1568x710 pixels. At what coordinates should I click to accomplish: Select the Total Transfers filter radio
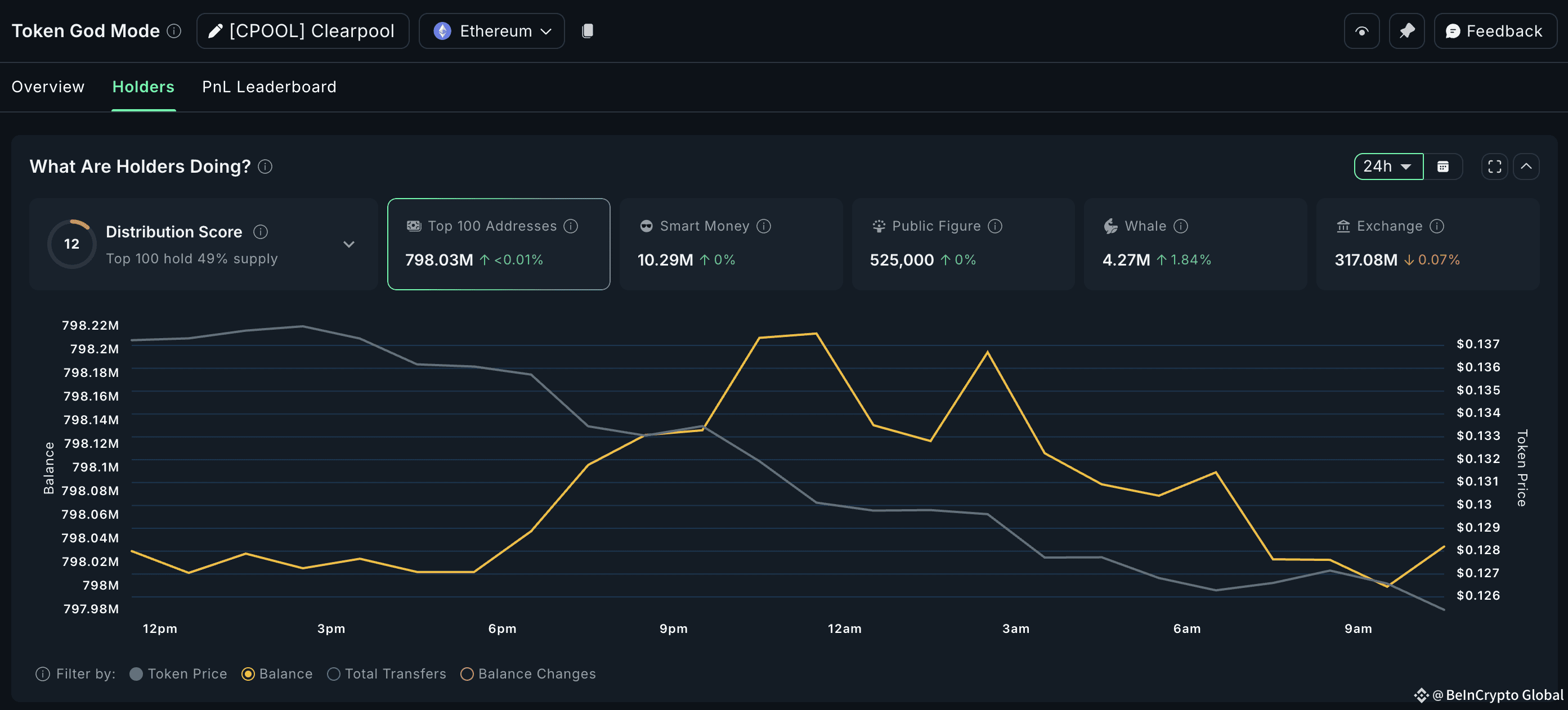pos(334,674)
